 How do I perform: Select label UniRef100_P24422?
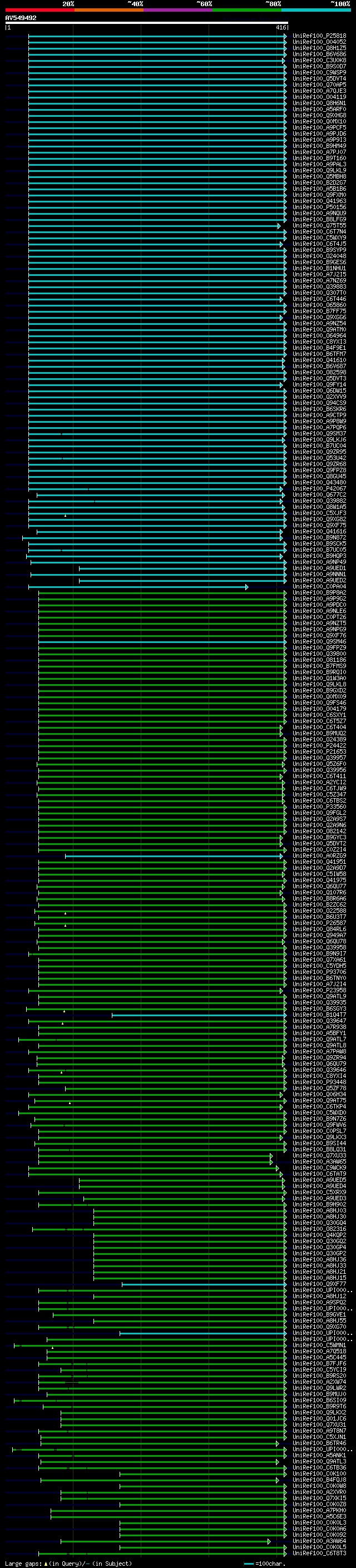point(319,746)
